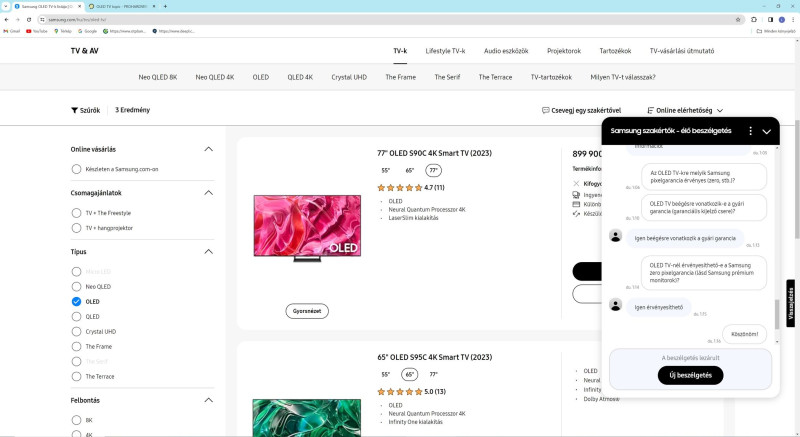
Task: Select the Crystal UHD type filter
Action: click(76, 331)
